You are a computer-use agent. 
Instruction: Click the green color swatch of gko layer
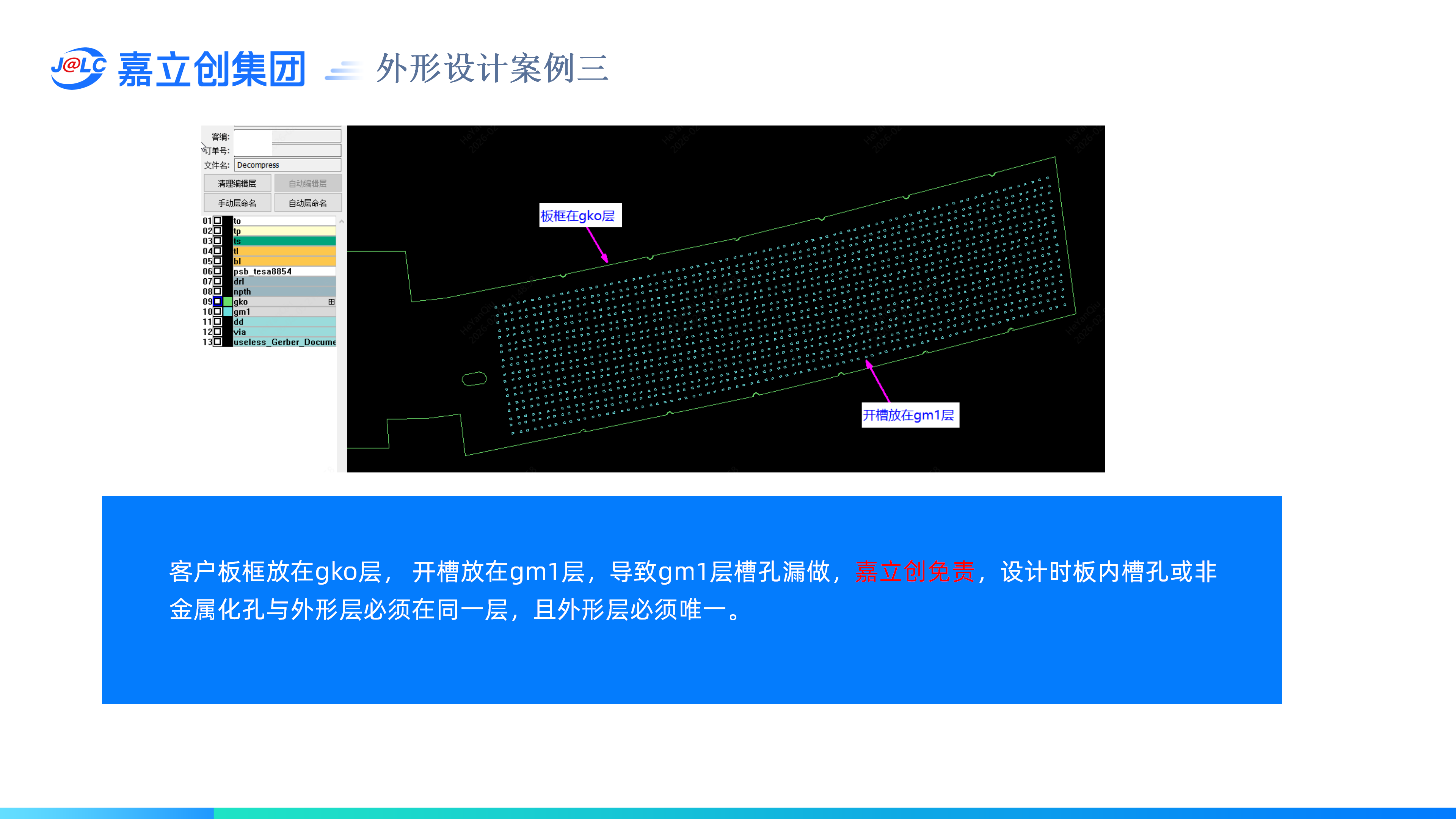click(228, 302)
